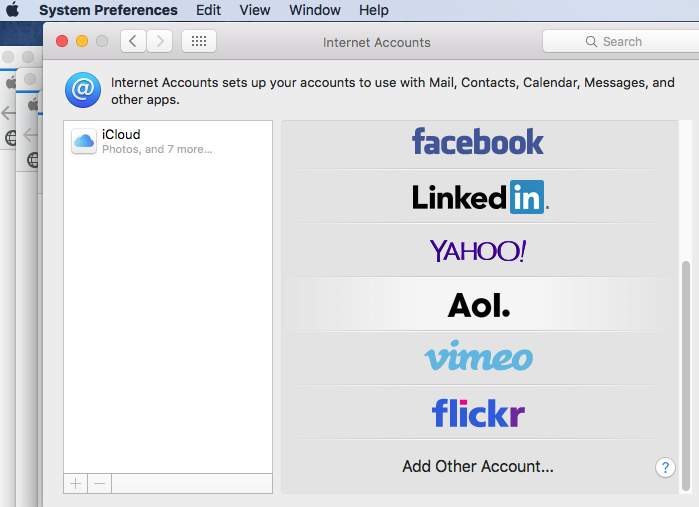Click the Internet Accounts window title
Viewport: 699px width, 507px height.
tap(377, 42)
